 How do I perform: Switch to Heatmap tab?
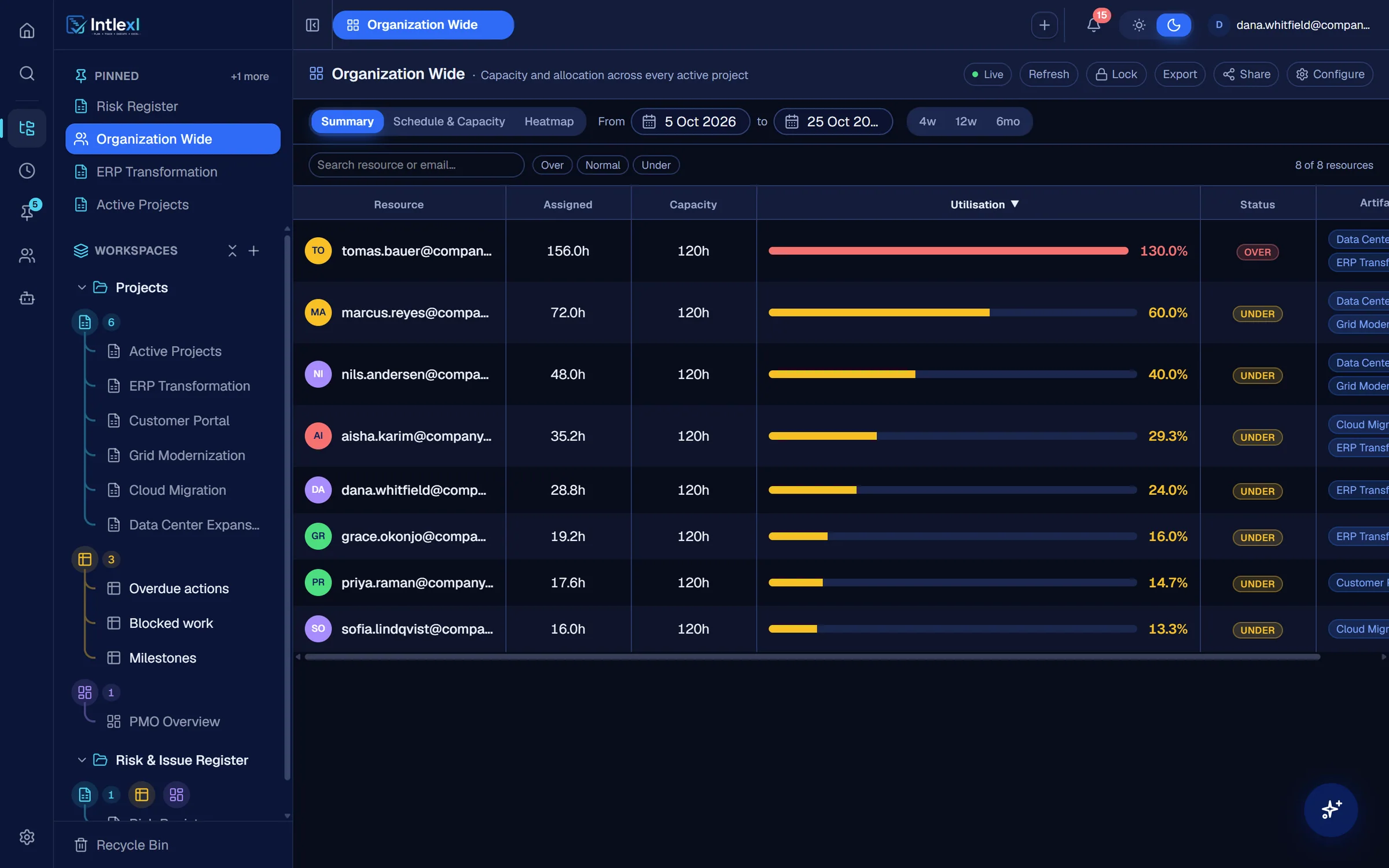[549, 122]
